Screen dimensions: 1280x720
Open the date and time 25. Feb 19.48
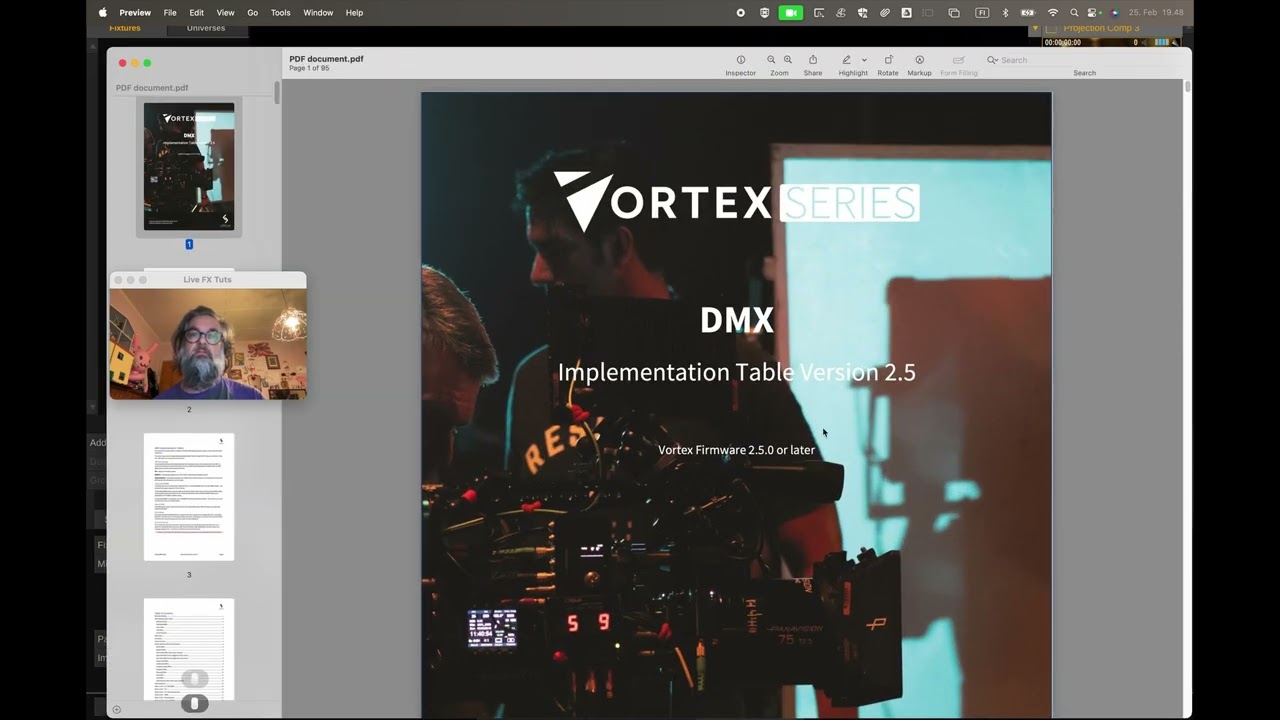pos(1156,13)
